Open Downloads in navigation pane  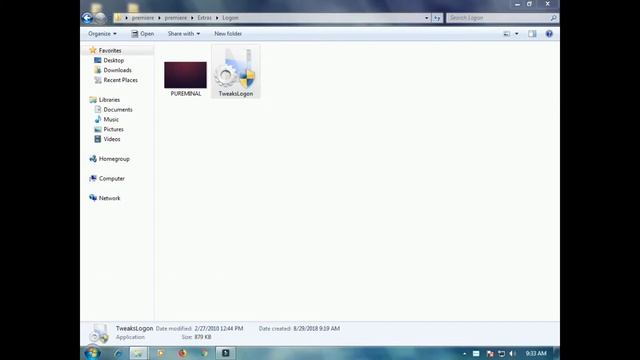[118, 70]
